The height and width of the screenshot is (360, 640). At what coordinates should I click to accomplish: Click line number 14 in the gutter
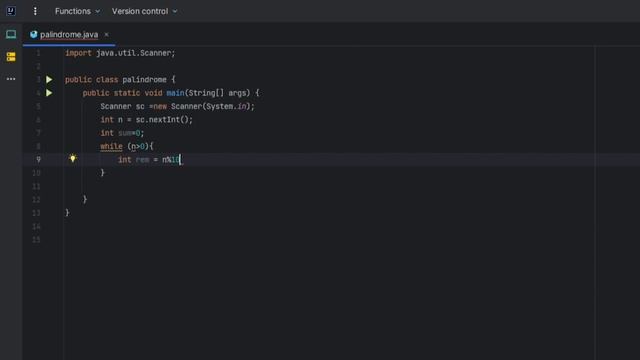tap(36, 226)
